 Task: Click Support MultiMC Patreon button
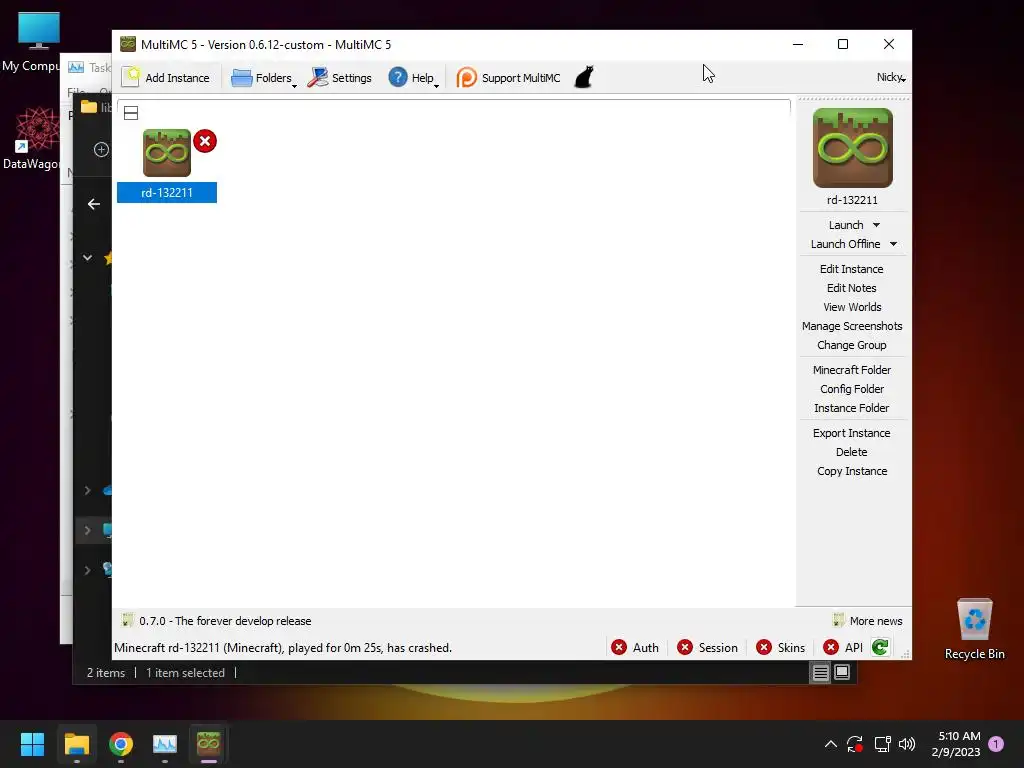click(x=508, y=78)
